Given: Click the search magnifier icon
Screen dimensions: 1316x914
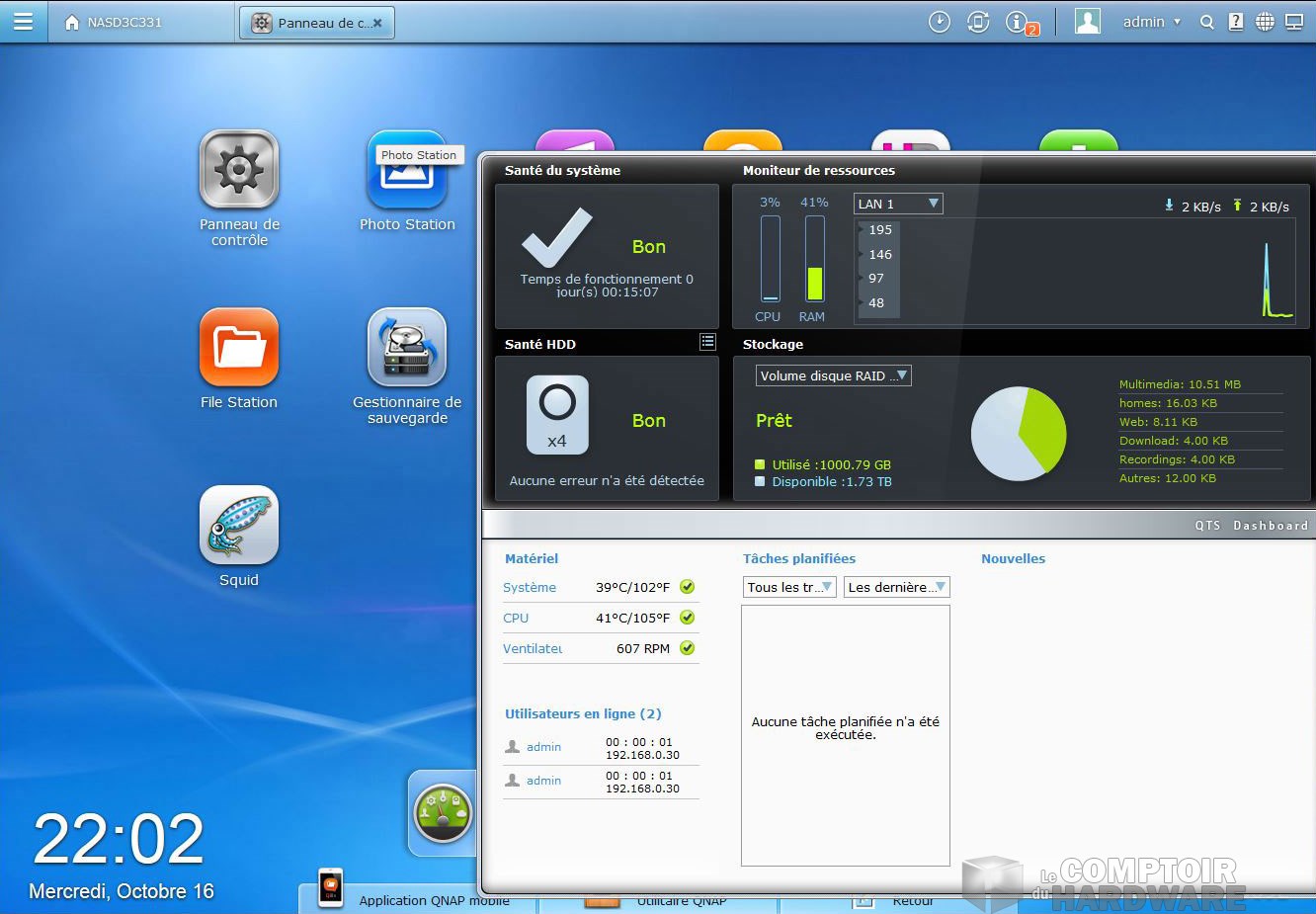Looking at the screenshot, I should tap(1206, 22).
